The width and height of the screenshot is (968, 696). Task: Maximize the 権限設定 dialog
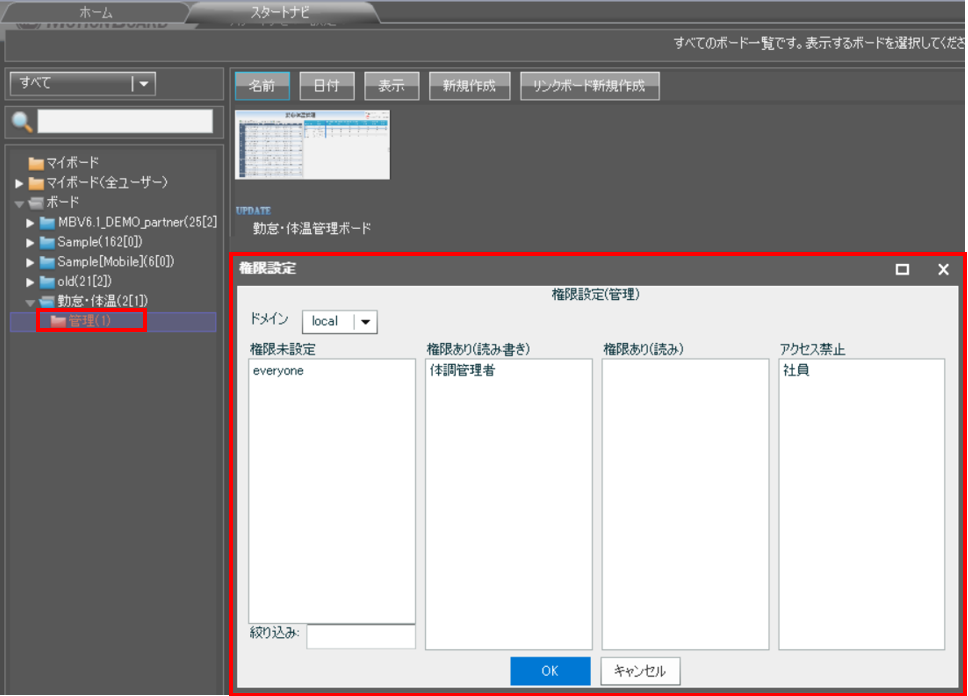(902, 269)
